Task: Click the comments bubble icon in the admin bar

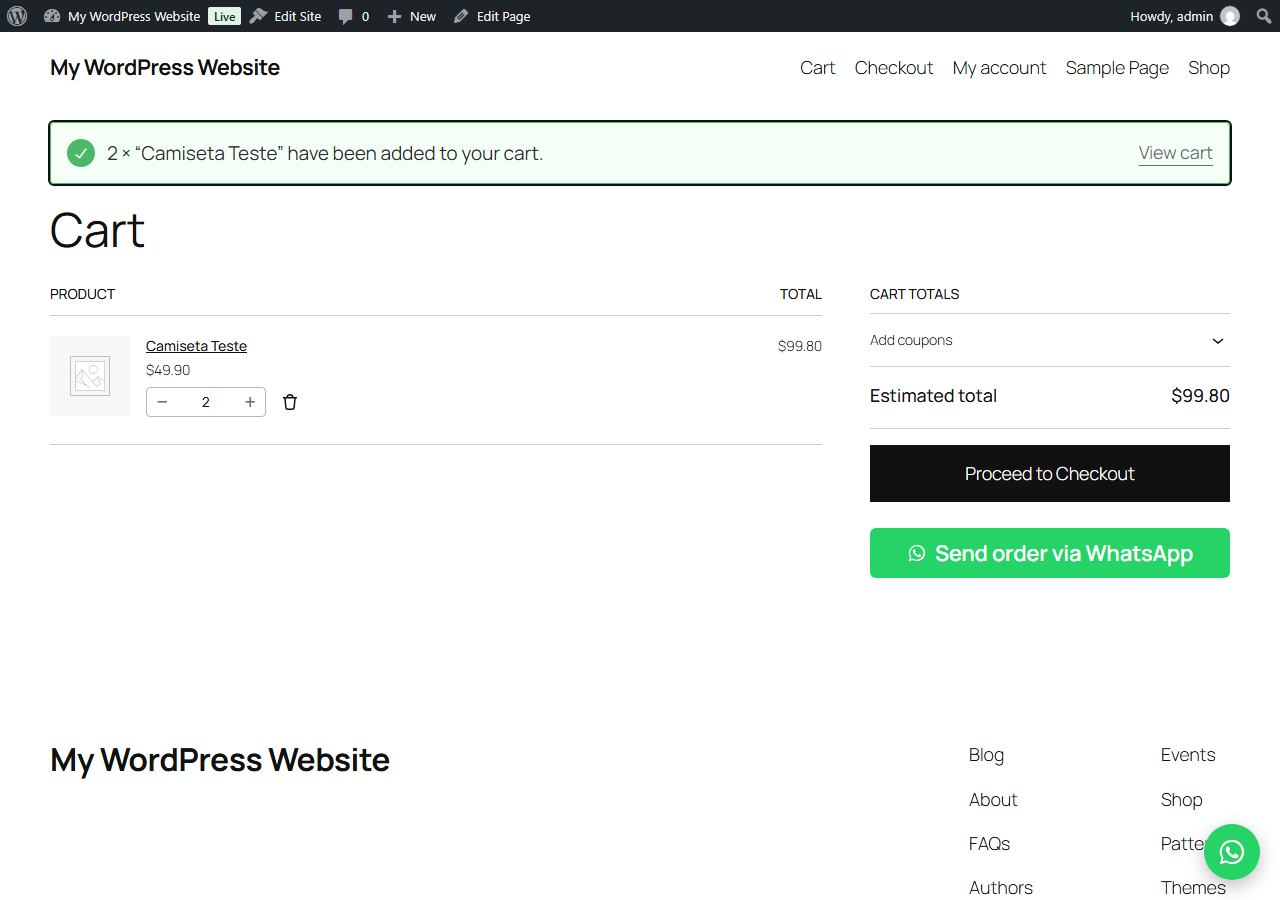Action: coord(346,17)
